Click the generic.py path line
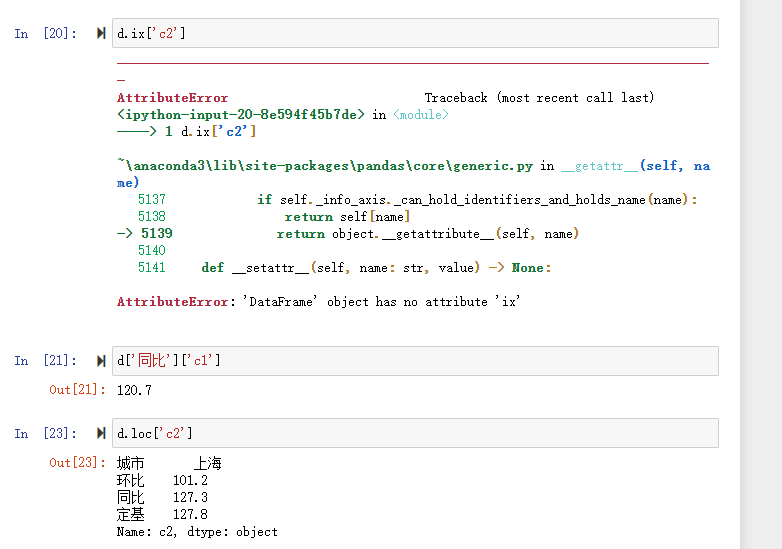Screen dimensions: 782x549 413,174
